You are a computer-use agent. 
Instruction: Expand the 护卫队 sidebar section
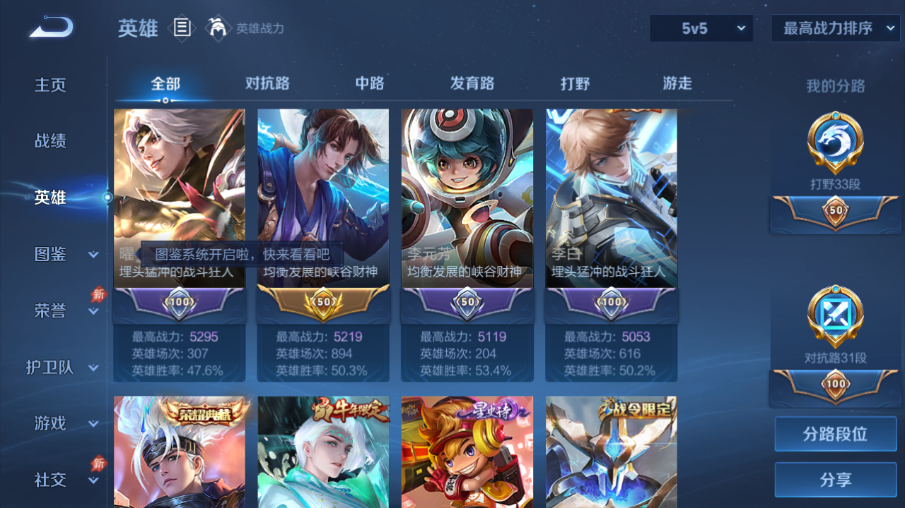(x=94, y=368)
